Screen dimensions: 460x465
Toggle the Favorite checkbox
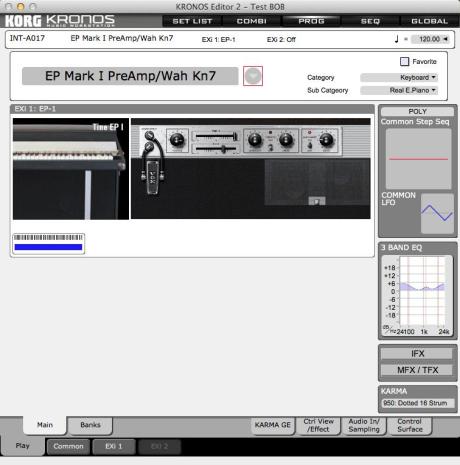404,61
